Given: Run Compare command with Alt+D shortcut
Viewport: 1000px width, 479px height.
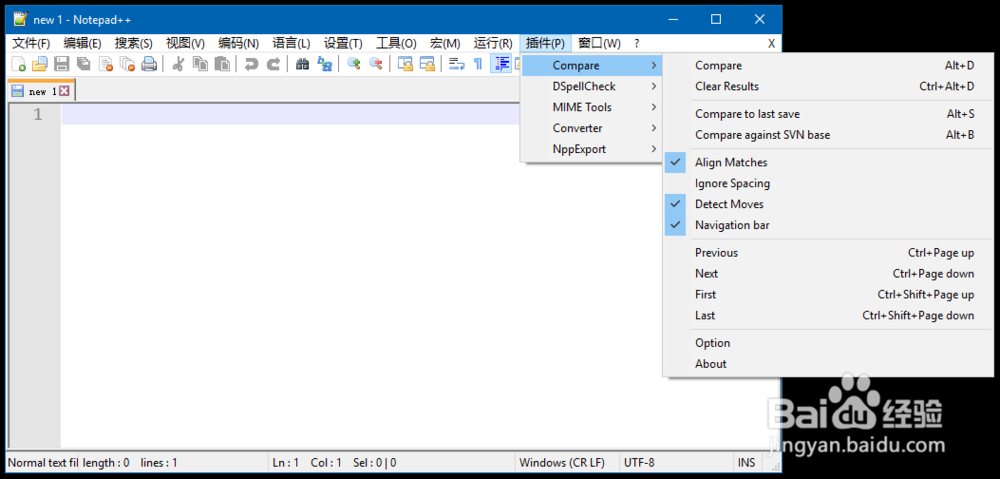Looking at the screenshot, I should click(x=829, y=66).
